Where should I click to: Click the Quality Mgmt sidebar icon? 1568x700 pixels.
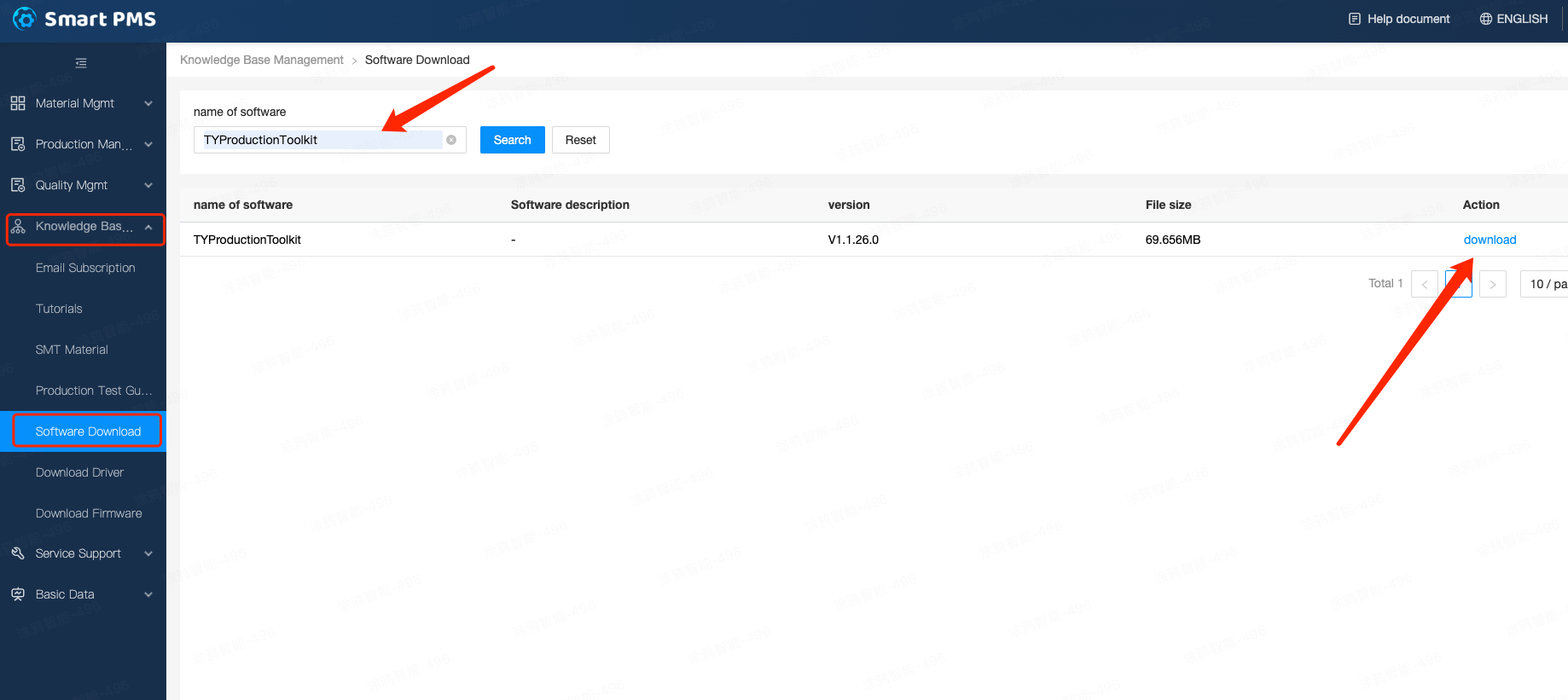(x=18, y=185)
